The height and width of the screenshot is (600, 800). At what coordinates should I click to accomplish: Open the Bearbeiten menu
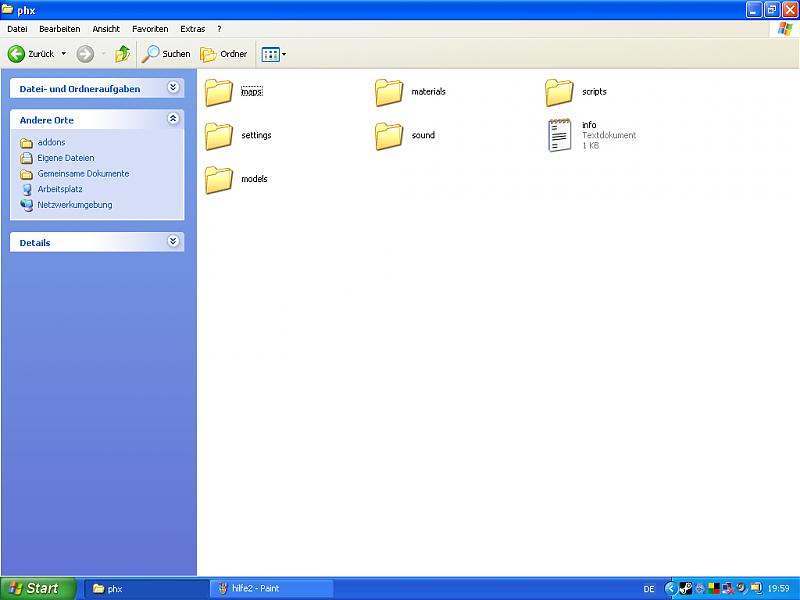(60, 29)
